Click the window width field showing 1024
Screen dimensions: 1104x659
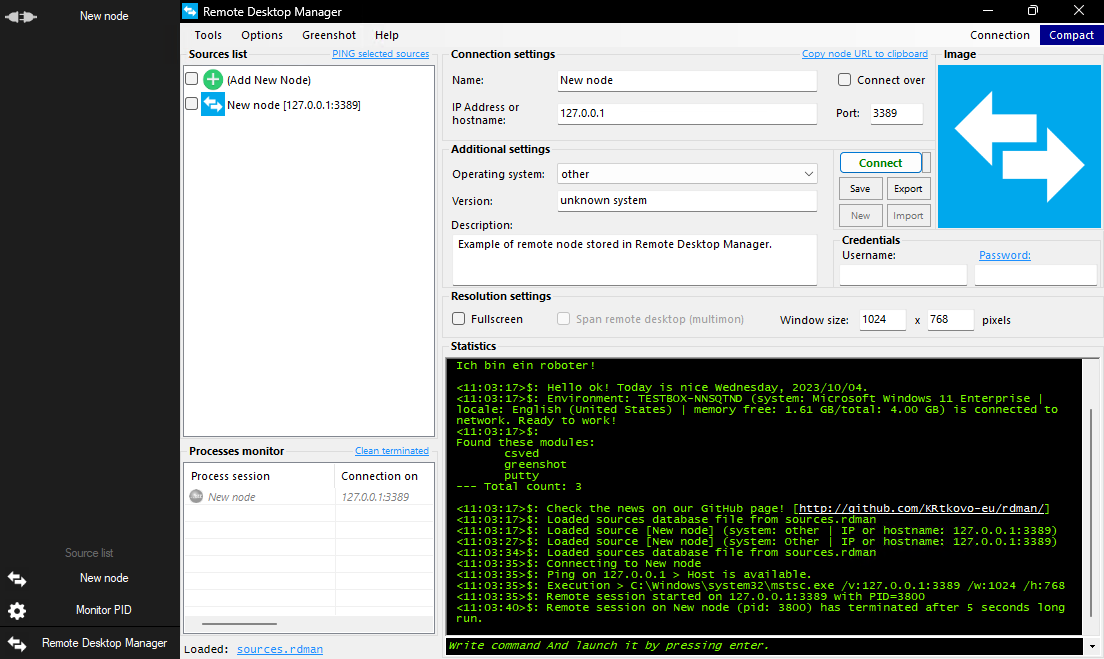[x=882, y=320]
